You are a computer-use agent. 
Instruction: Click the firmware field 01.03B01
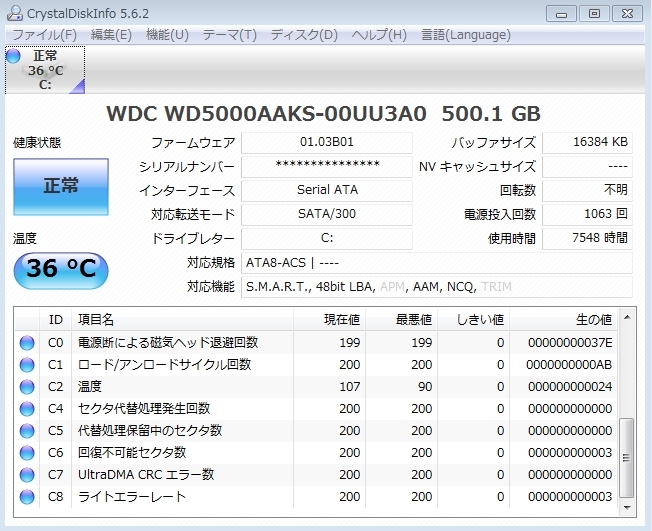327,143
